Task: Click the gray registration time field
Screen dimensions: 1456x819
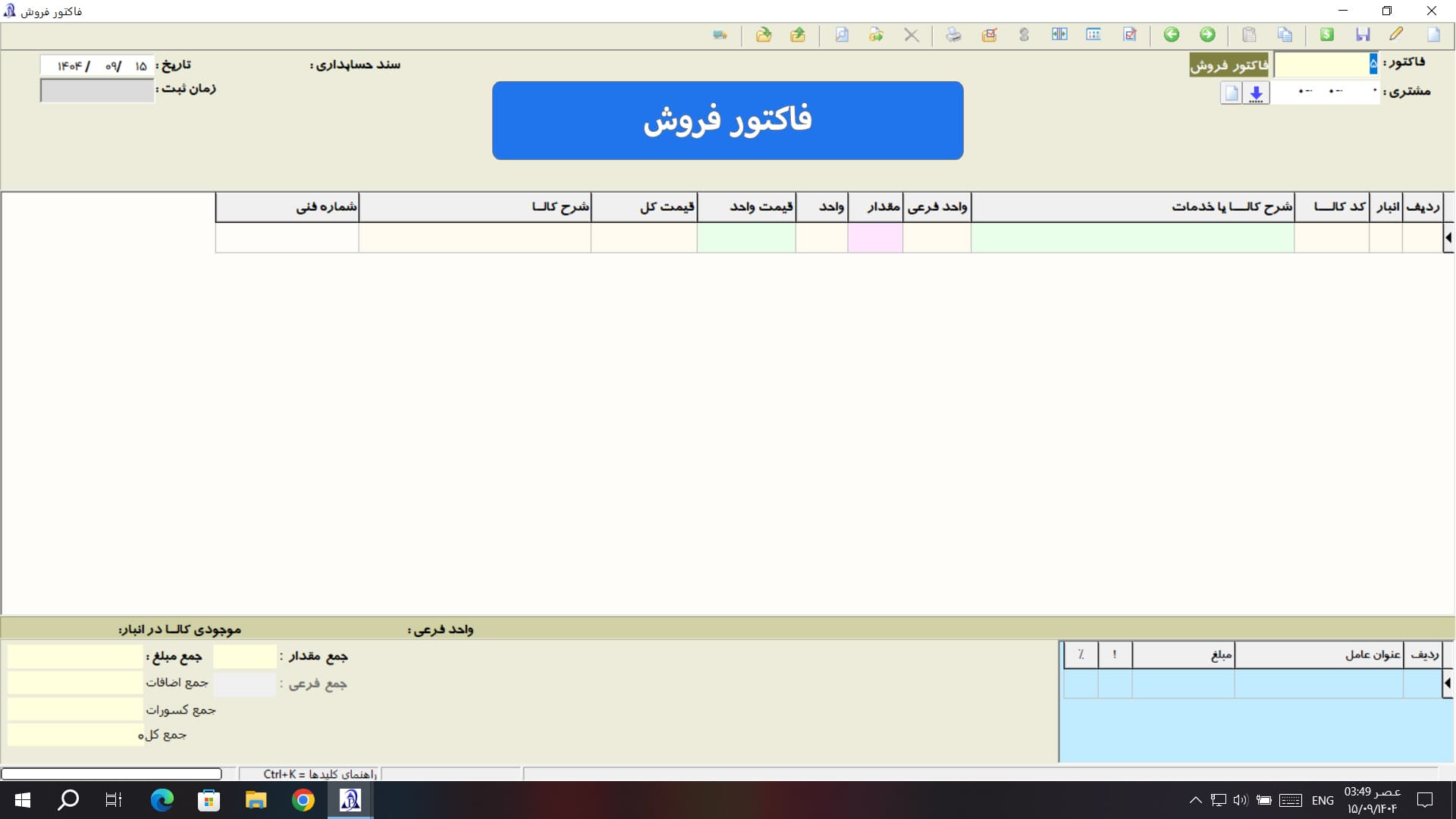Action: pos(97,90)
